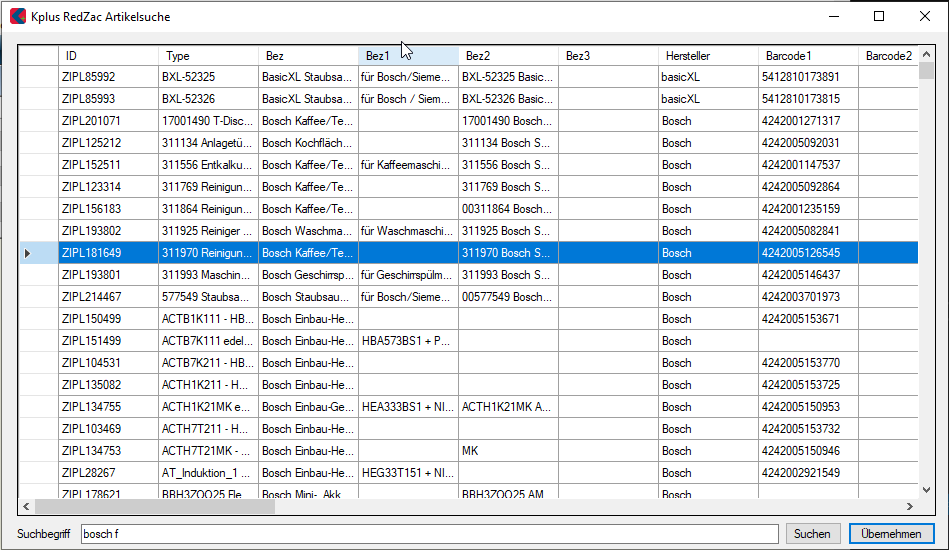Select the cell ZIPL150499
Screen dimensions: 949x550
(108, 319)
